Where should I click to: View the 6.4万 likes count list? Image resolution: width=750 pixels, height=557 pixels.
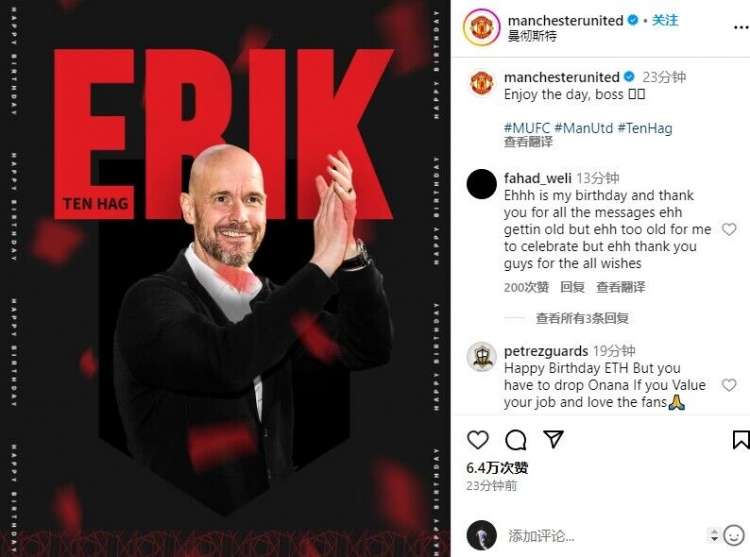tap(497, 468)
